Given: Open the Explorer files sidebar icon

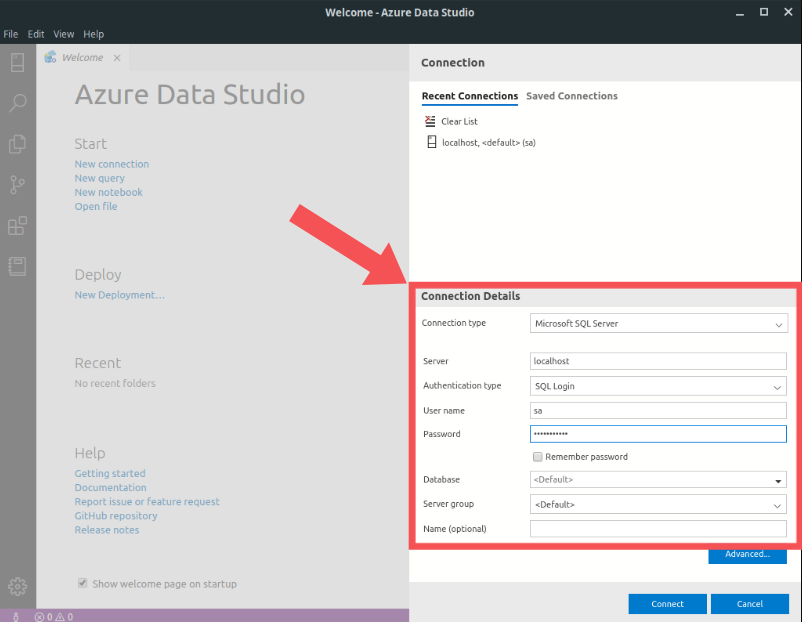Looking at the screenshot, I should click(17, 144).
